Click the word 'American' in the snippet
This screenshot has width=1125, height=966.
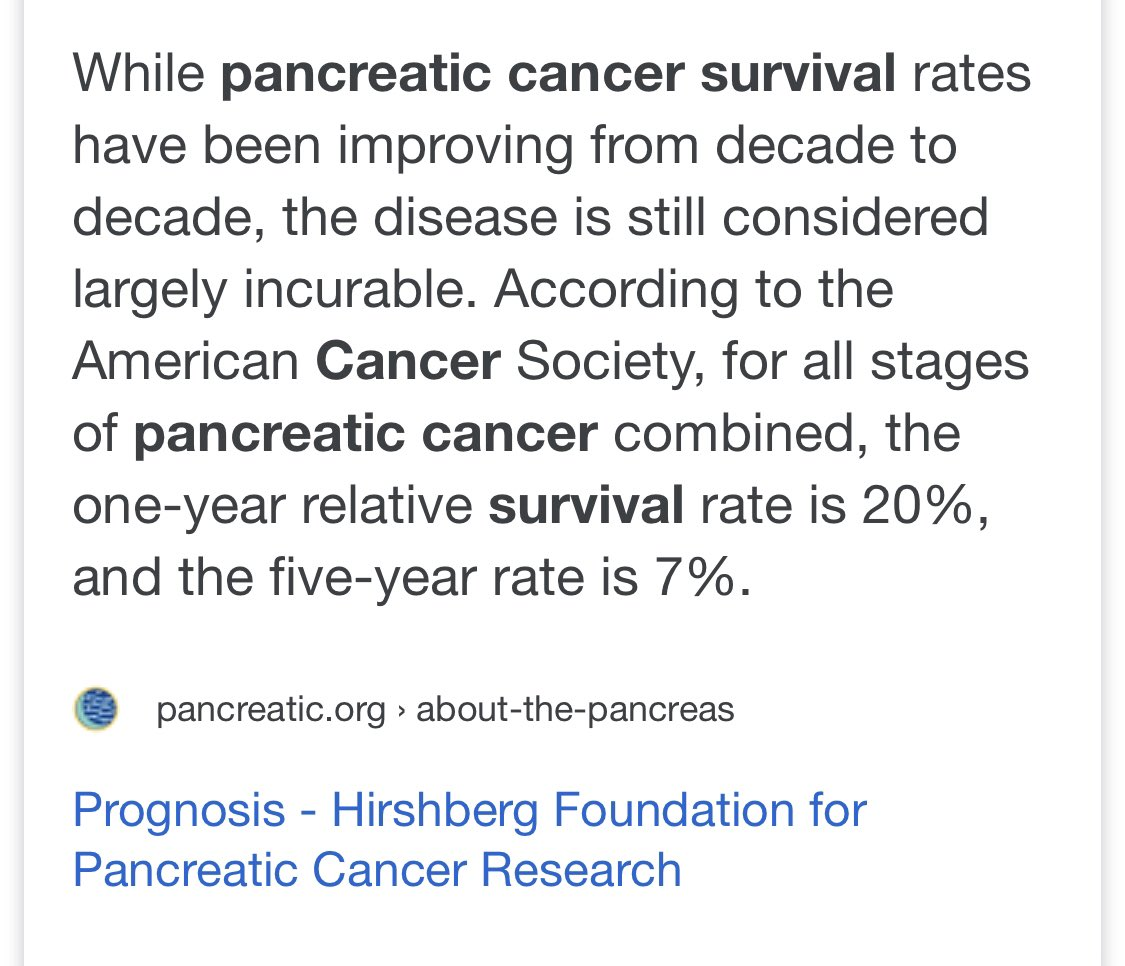[x=186, y=361]
